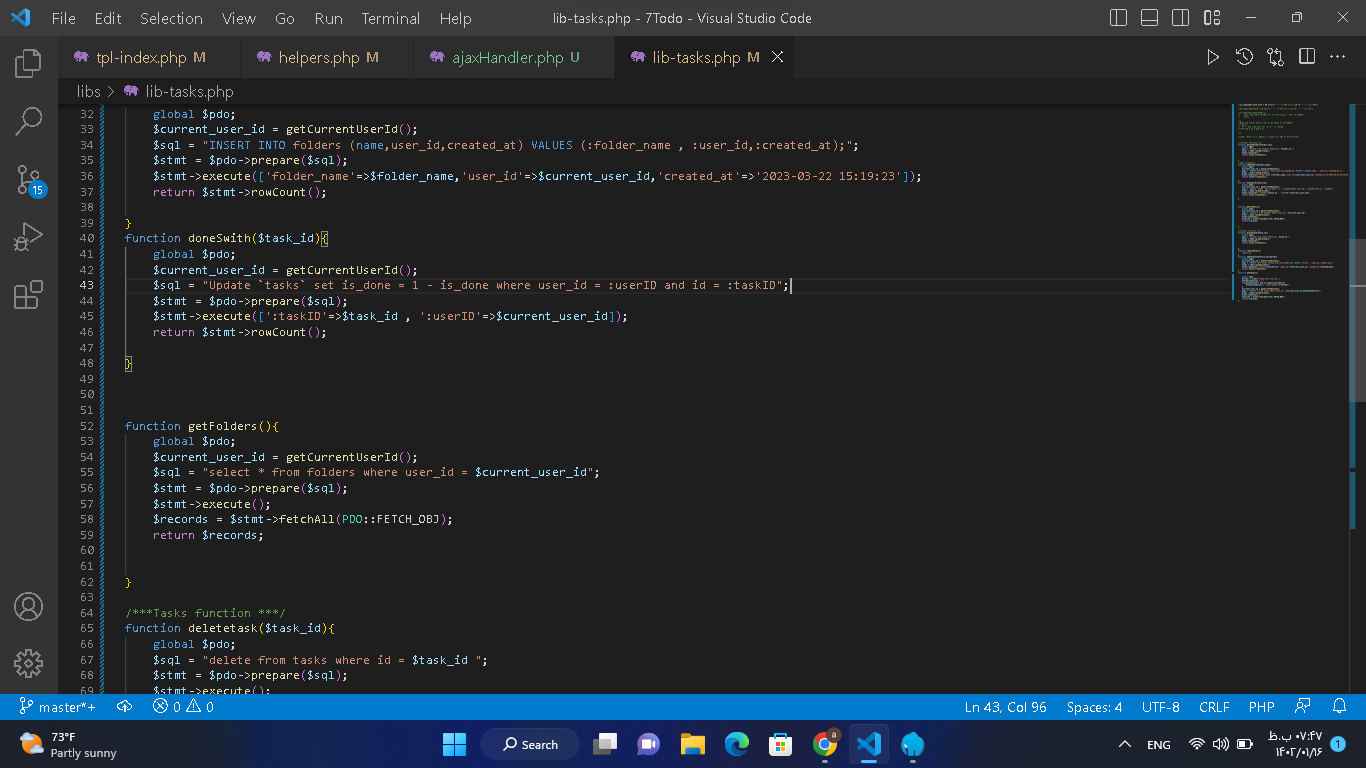This screenshot has width=1366, height=768.
Task: Open changes compare icon in editor toolbar
Action: [x=1275, y=58]
